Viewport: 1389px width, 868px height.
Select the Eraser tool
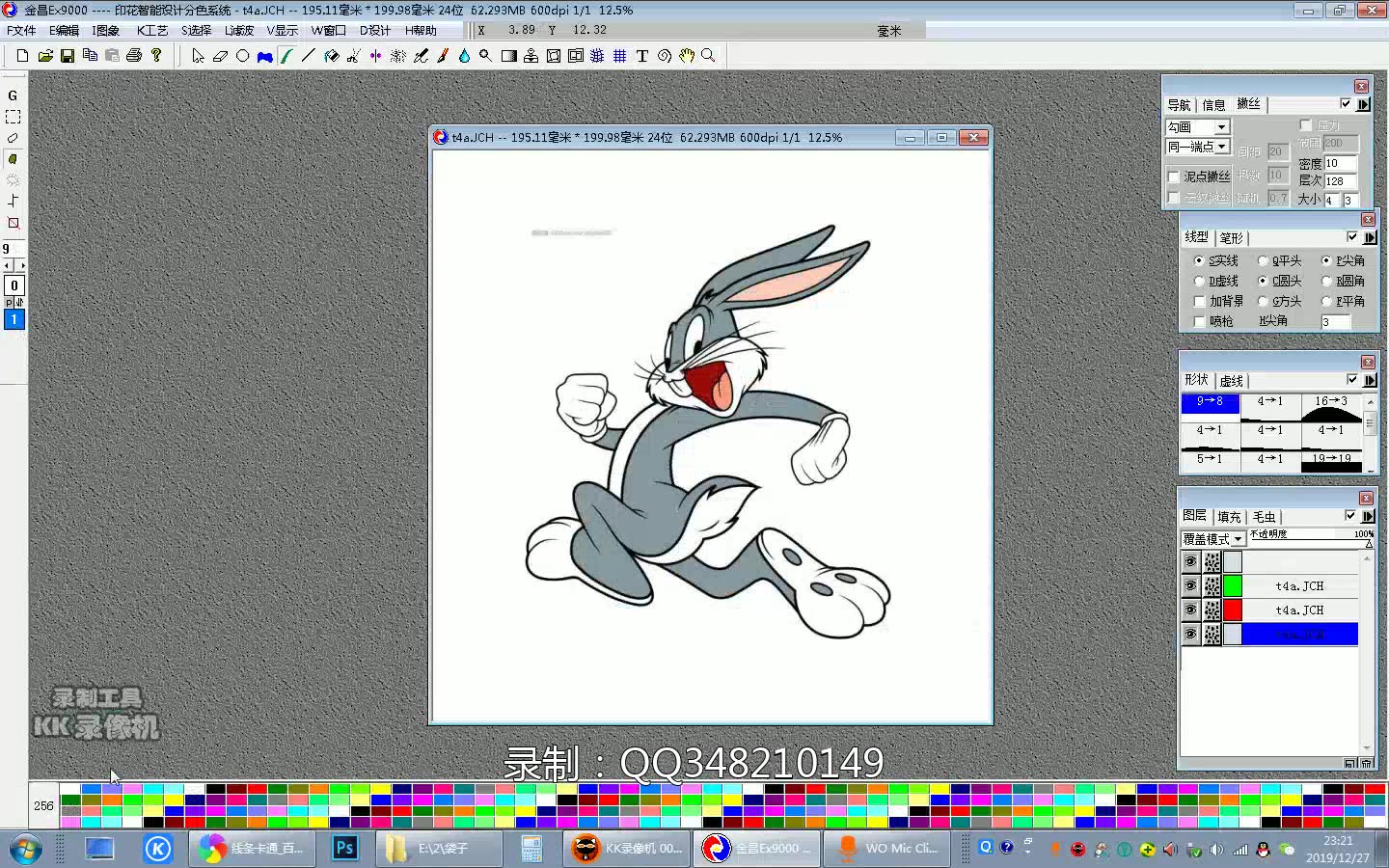pyautogui.click(x=220, y=56)
